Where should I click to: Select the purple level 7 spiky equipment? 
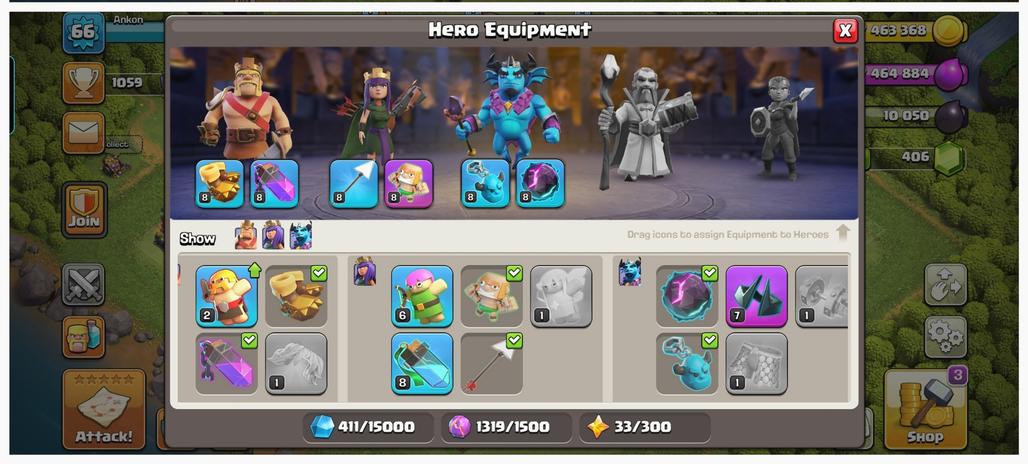(757, 296)
